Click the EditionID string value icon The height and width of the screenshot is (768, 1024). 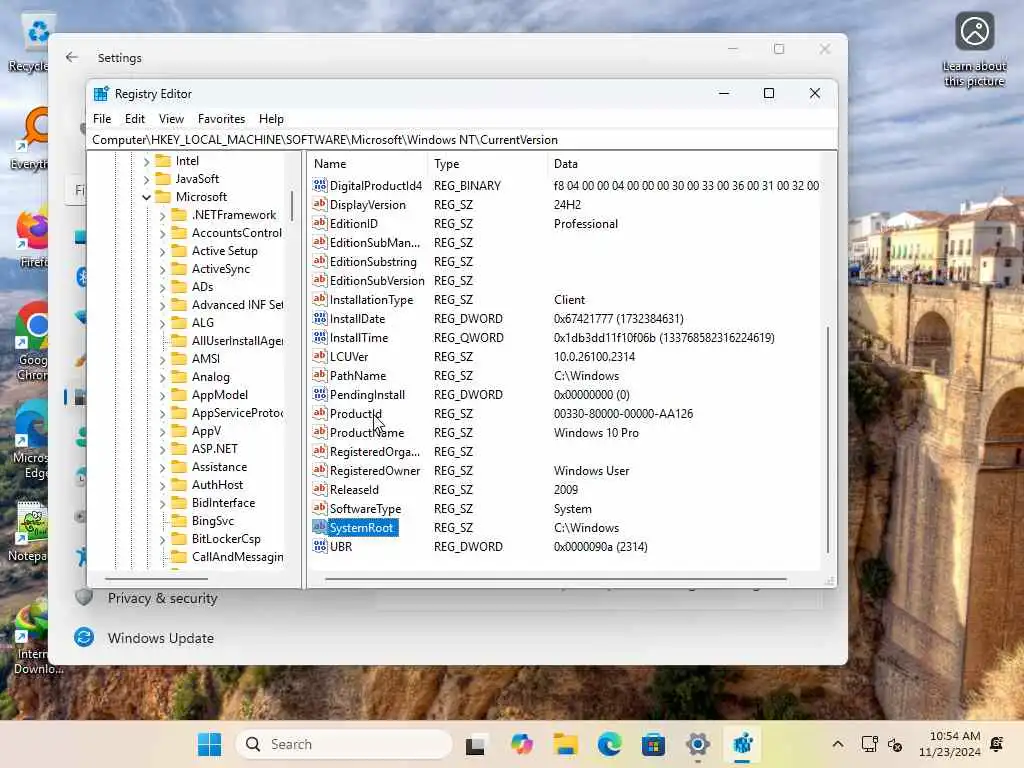319,223
